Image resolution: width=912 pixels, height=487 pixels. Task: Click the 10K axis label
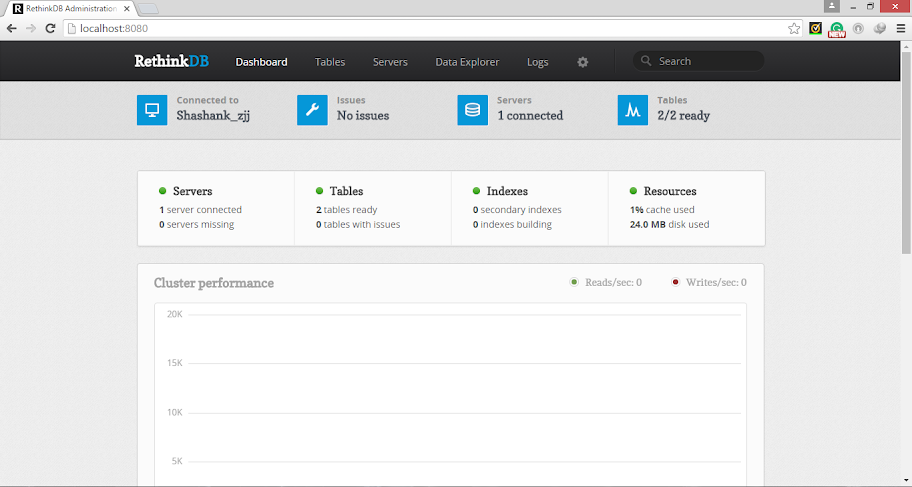(x=174, y=412)
